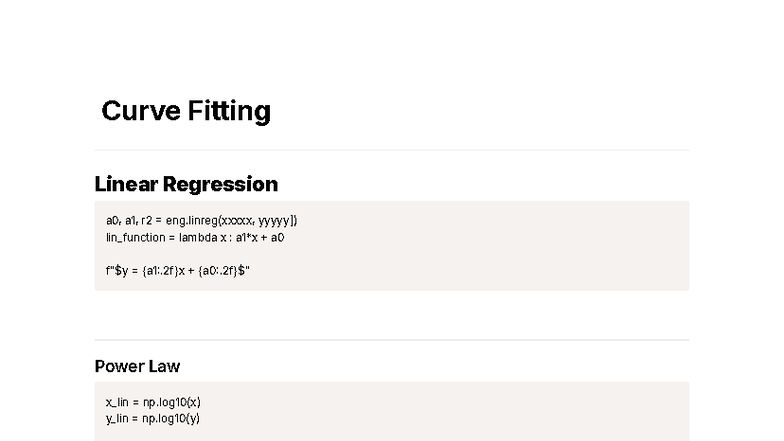The image size is (784, 441).
Task: Click the Curve Fitting page title
Action: [x=186, y=111]
